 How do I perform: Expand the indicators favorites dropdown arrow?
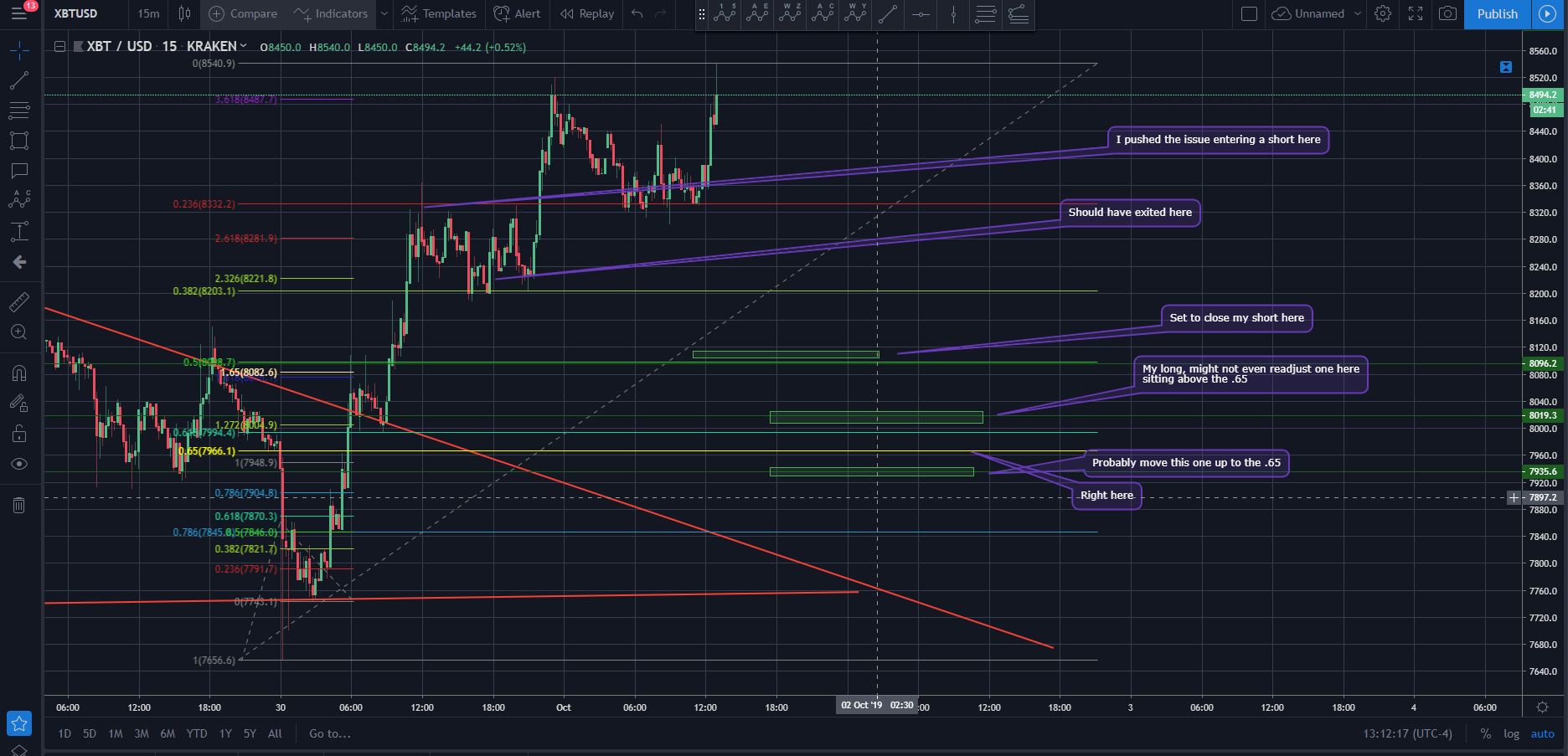tap(384, 13)
